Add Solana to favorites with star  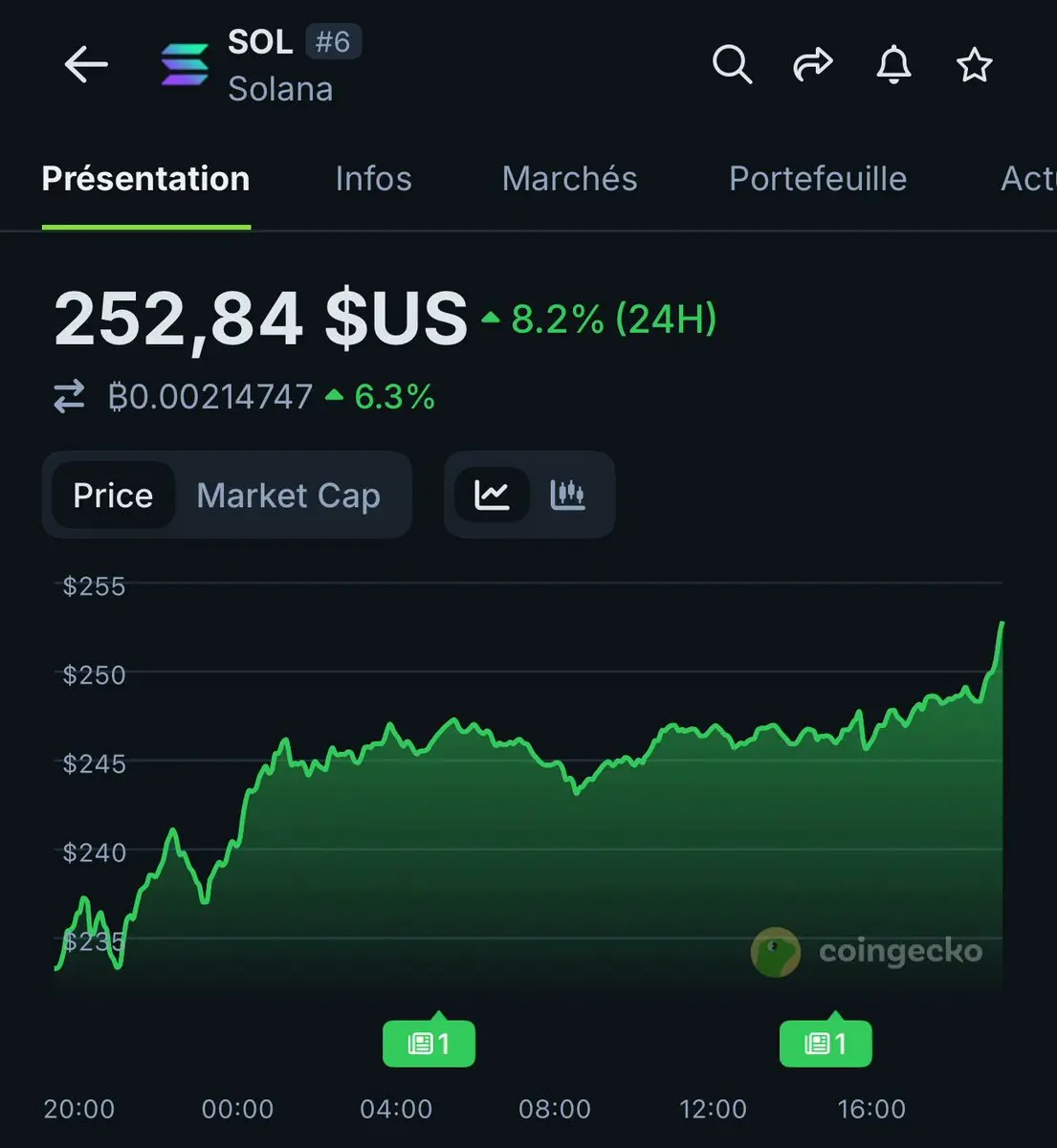coord(974,65)
